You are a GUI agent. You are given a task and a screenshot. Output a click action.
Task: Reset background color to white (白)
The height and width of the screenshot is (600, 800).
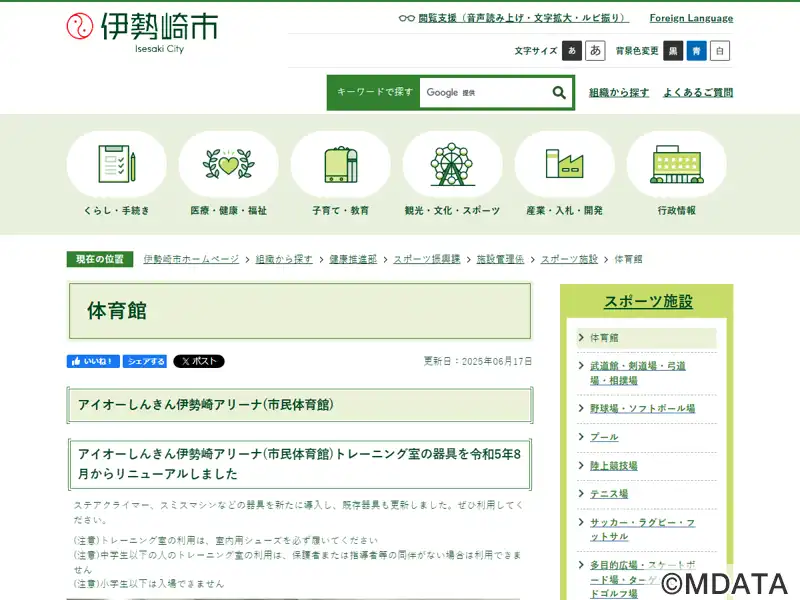pyautogui.click(x=720, y=51)
